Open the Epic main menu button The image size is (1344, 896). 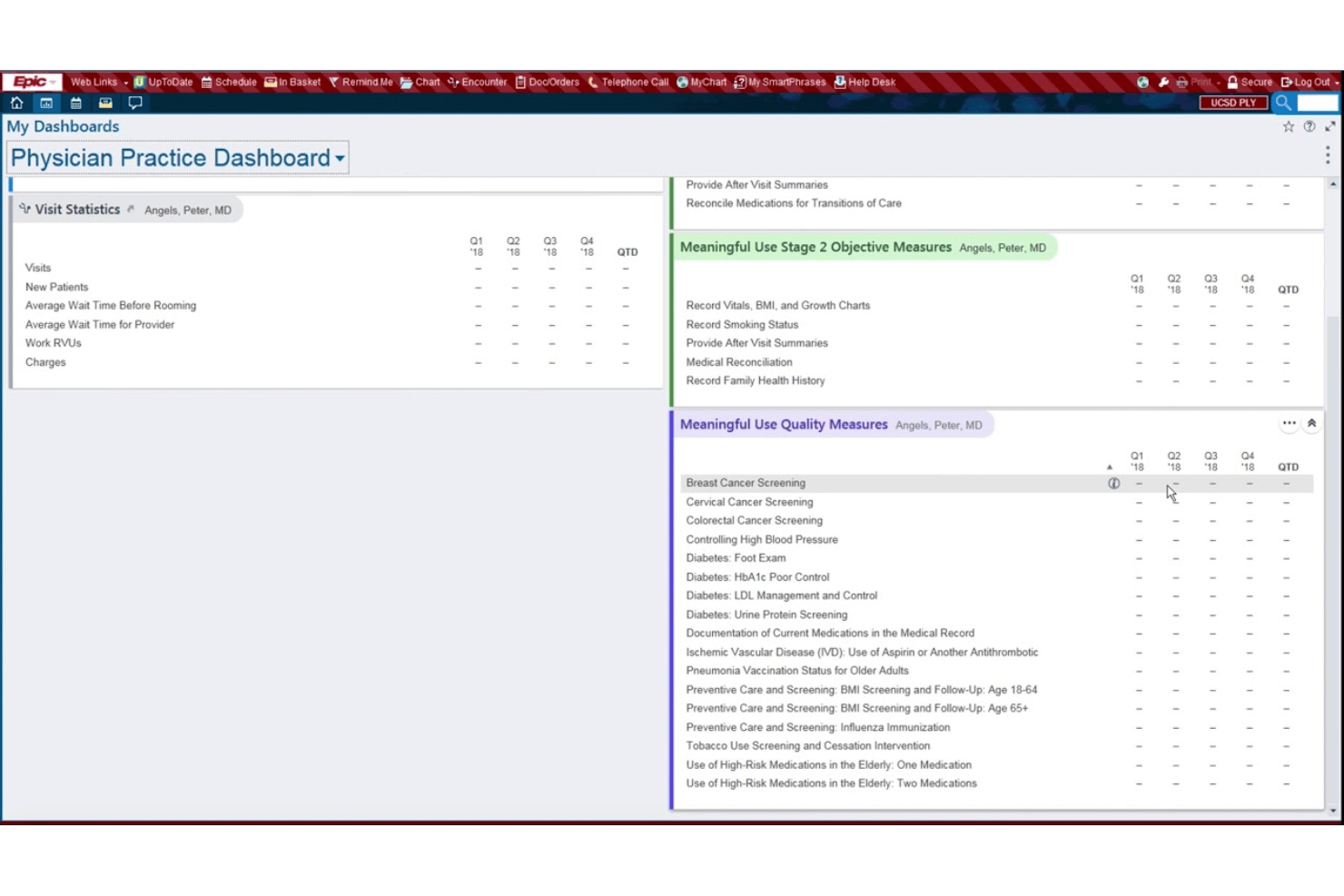[x=33, y=82]
